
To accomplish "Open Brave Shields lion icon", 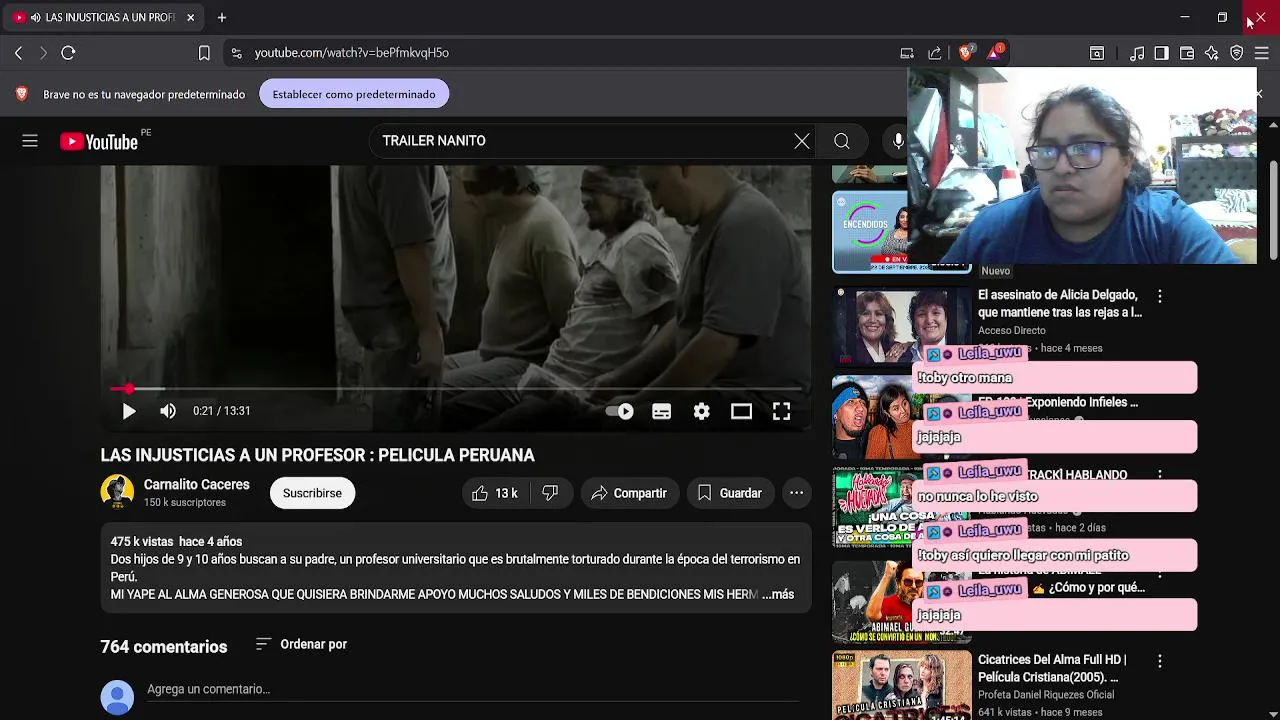I will [x=966, y=53].
